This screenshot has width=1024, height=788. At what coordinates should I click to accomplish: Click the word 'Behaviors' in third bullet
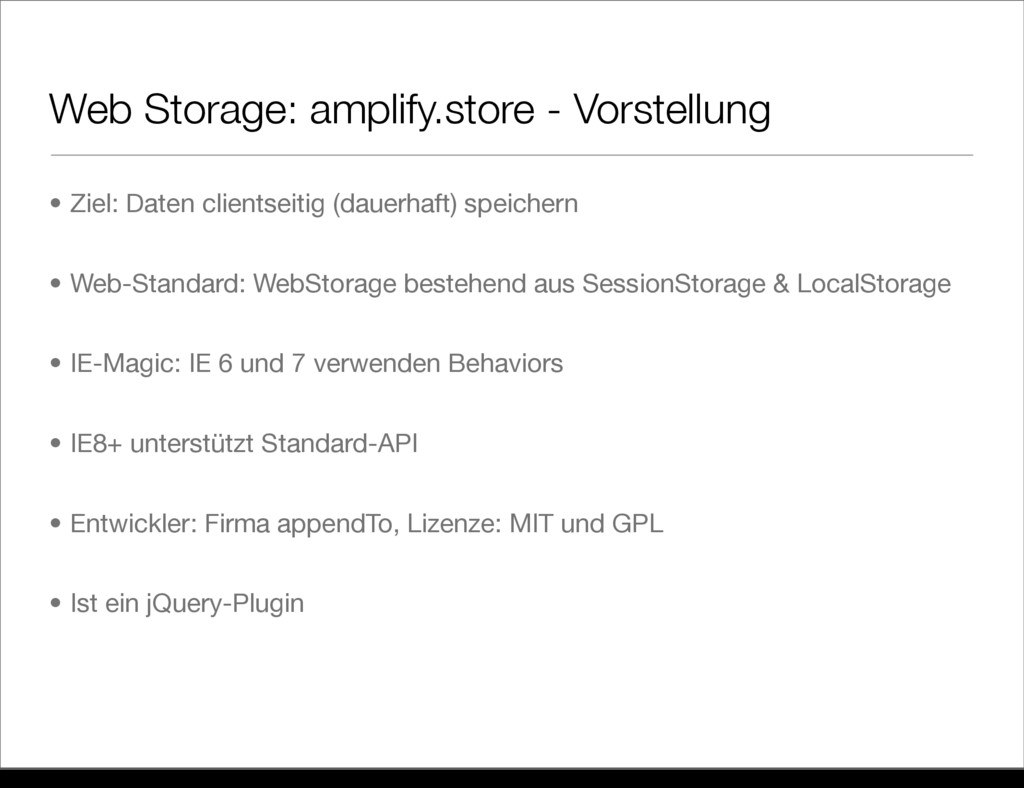(505, 364)
